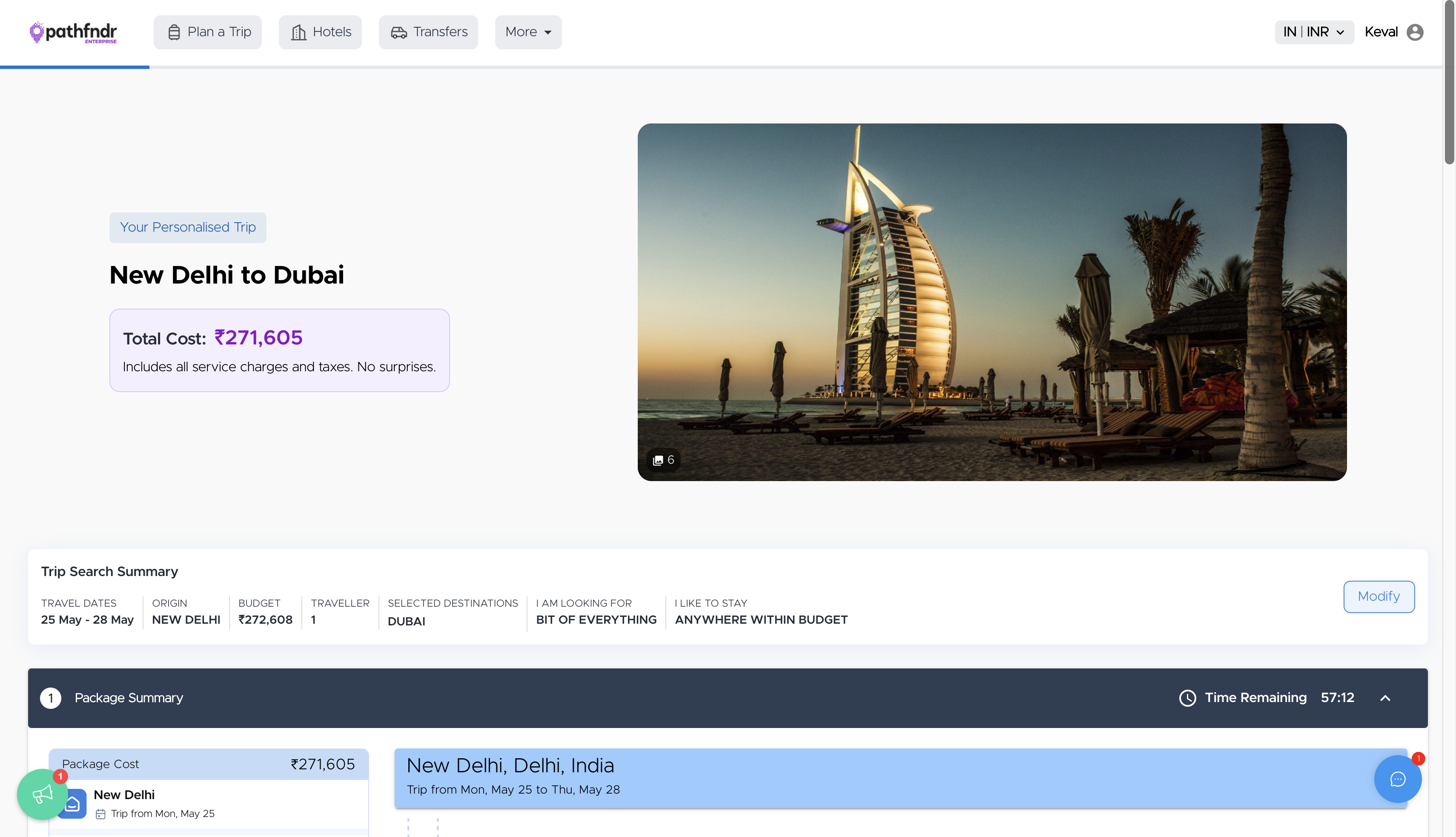Click the Trip Search Summary title
This screenshot has height=837, width=1456.
coord(110,571)
